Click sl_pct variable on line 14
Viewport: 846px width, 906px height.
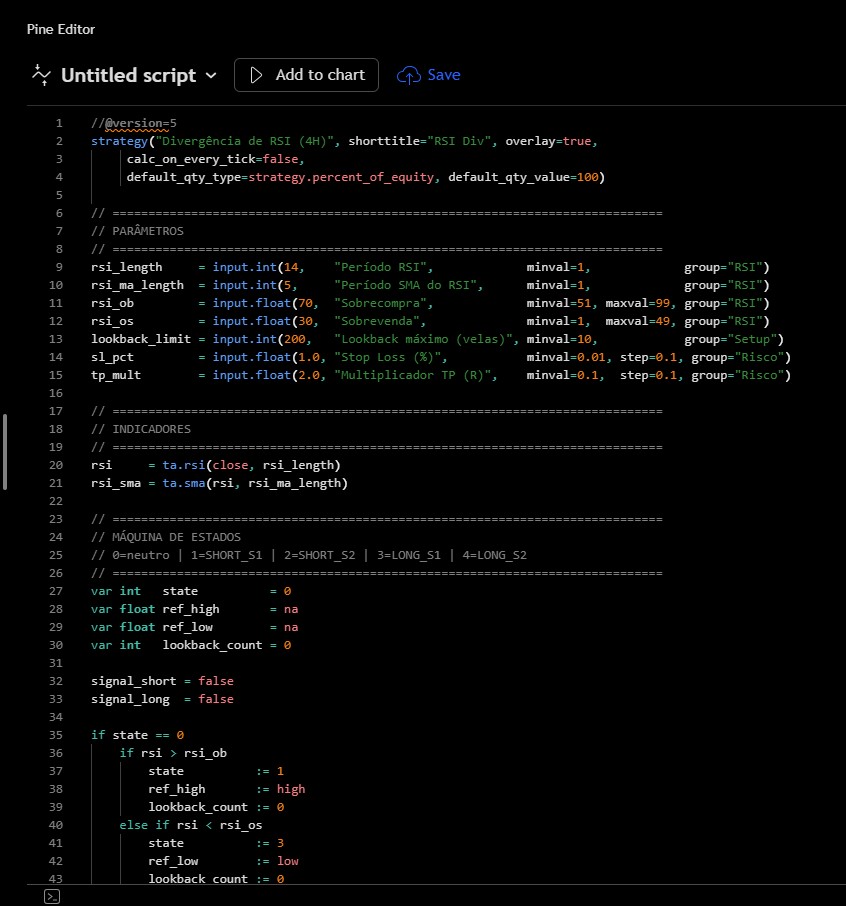pos(112,357)
